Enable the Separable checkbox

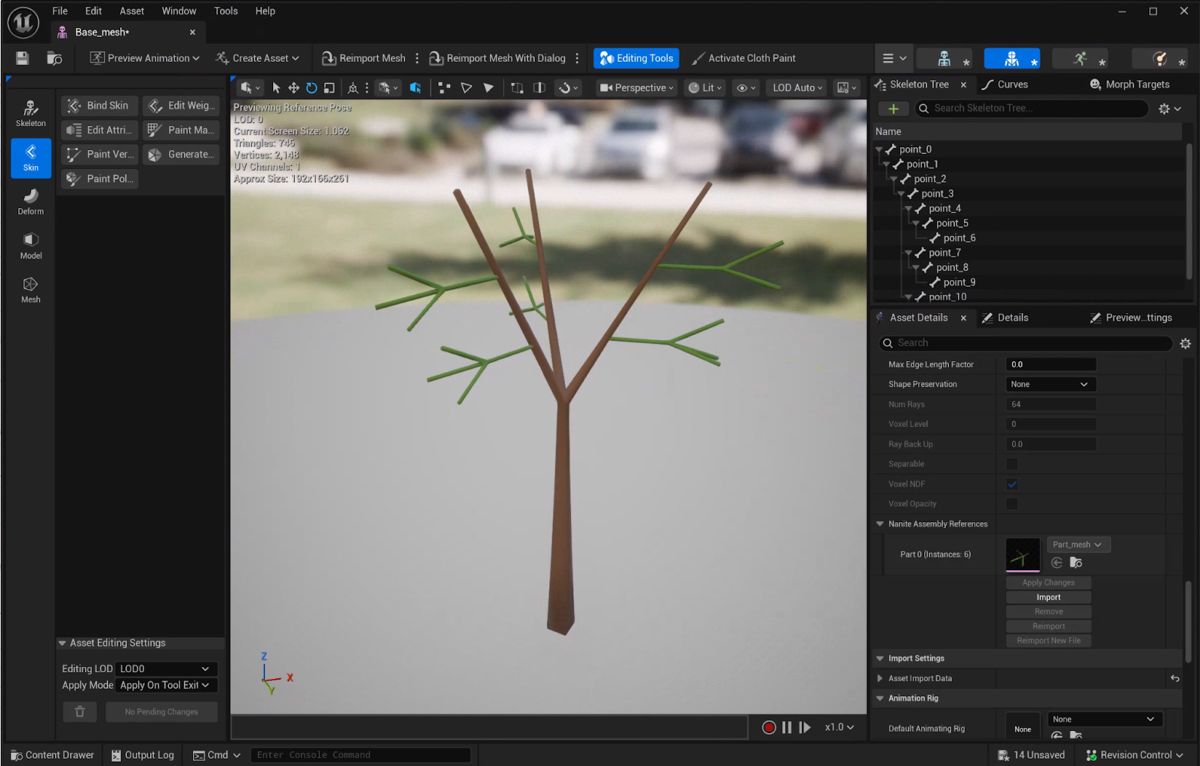[1012, 464]
